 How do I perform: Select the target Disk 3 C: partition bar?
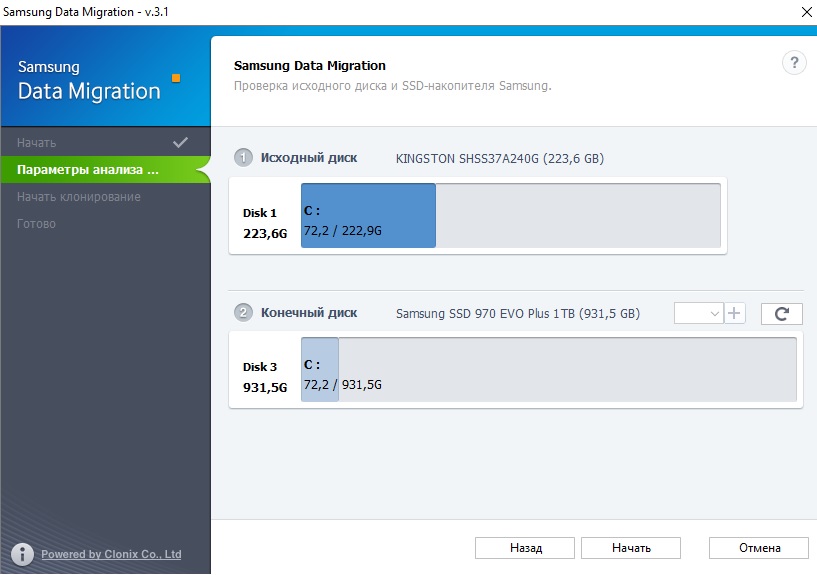coord(320,369)
